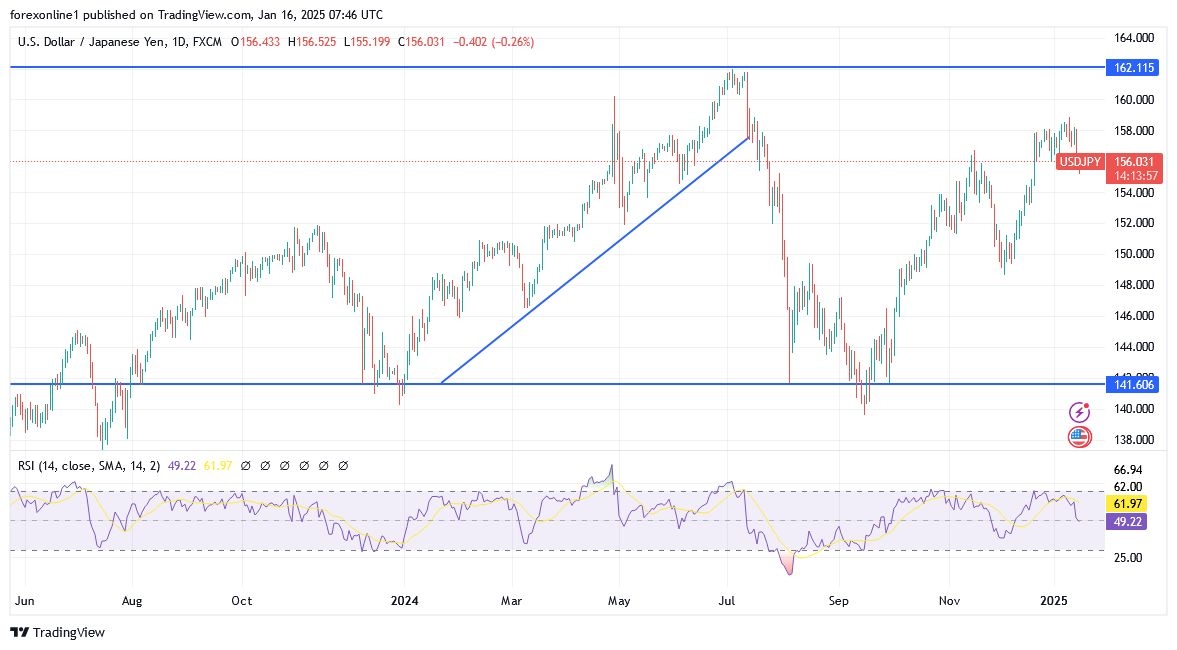The height and width of the screenshot is (650, 1177).
Task: Open economic events via the lightning icon
Action: pyautogui.click(x=1079, y=410)
